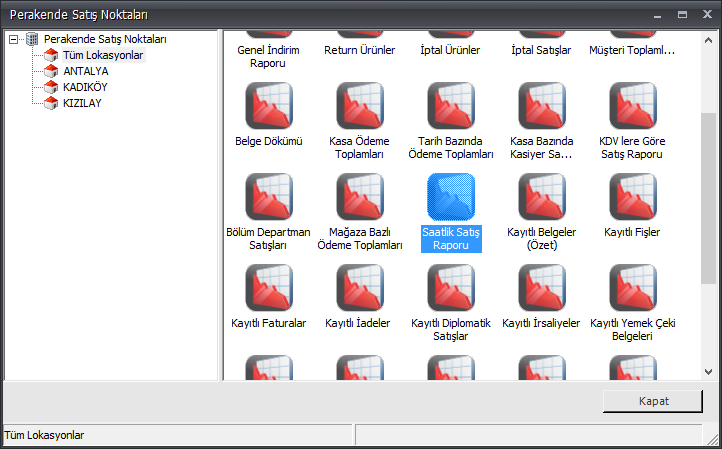Collapse the Perakende Satış Noktaları tree root
This screenshot has height=449, width=722.
14,39
